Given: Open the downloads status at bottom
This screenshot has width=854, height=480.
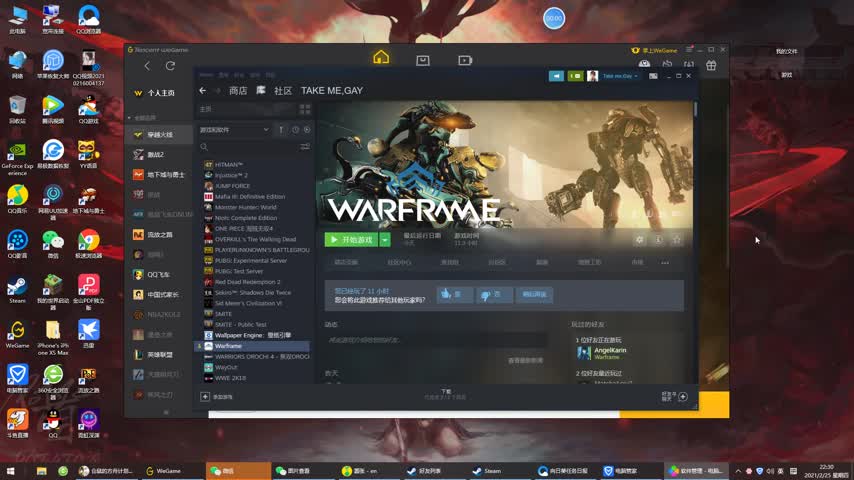Looking at the screenshot, I should [446, 394].
